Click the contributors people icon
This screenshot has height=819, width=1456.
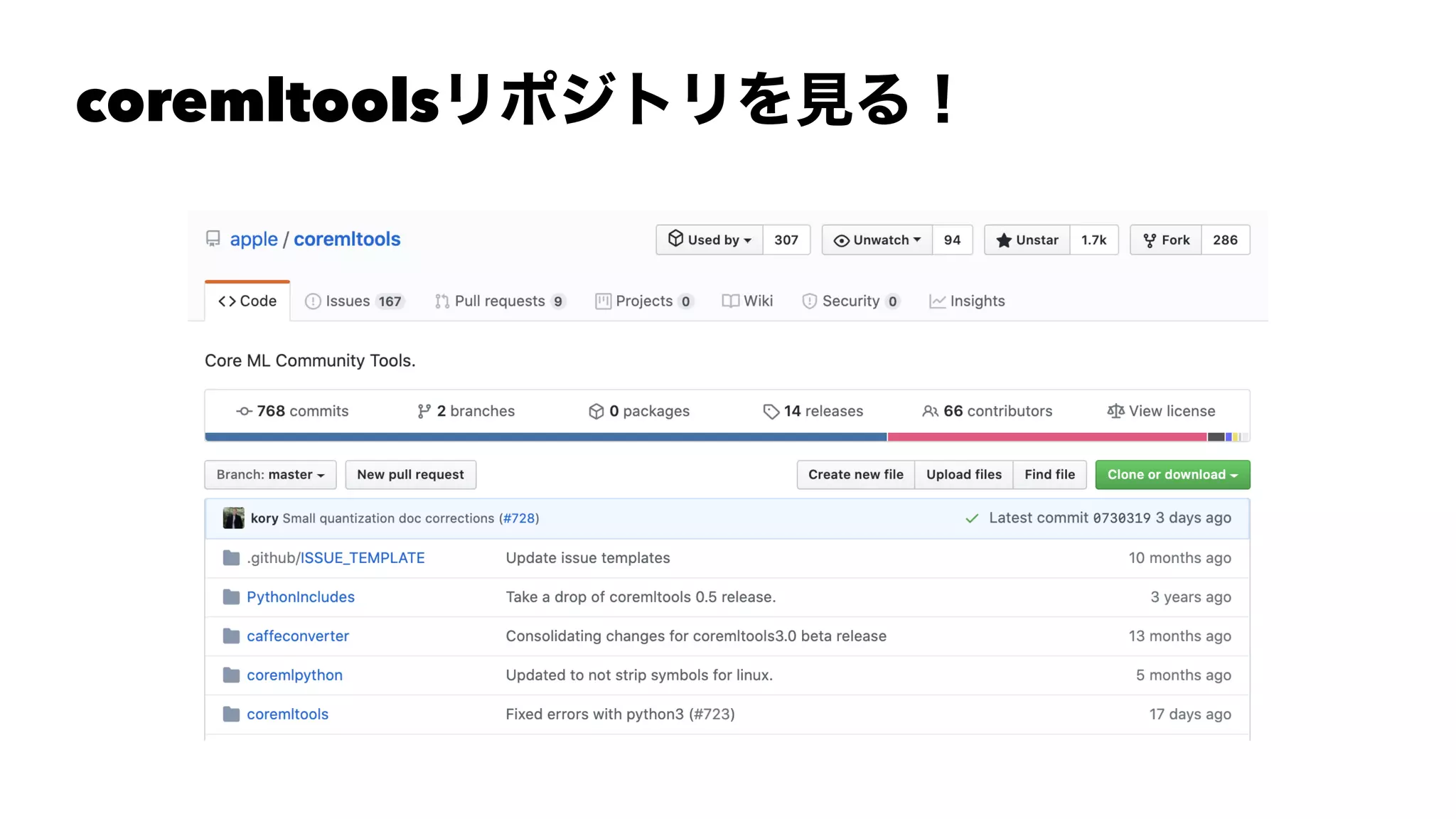coord(930,412)
